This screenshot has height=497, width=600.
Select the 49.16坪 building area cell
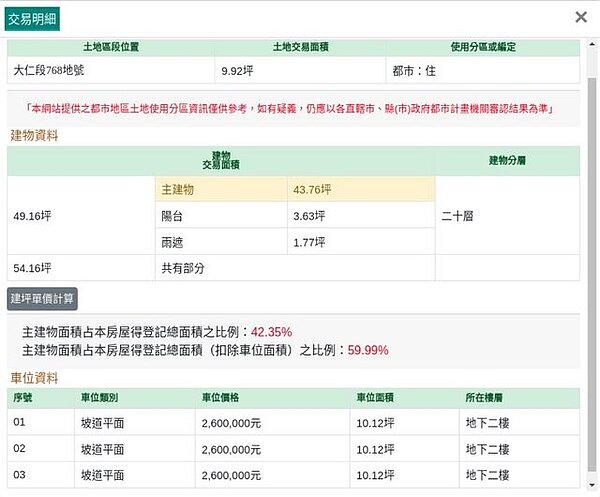point(81,216)
